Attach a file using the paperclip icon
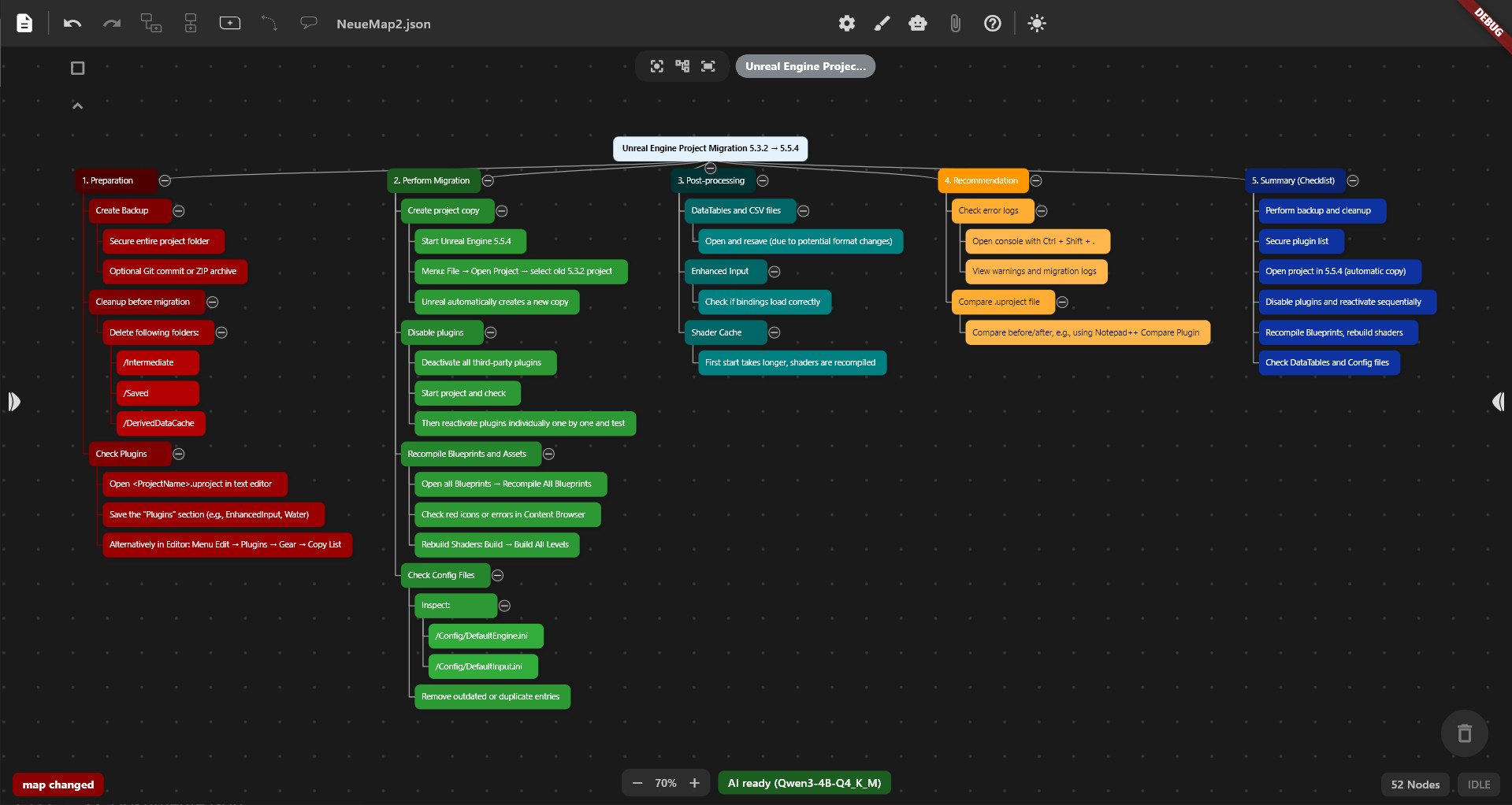 click(x=956, y=24)
